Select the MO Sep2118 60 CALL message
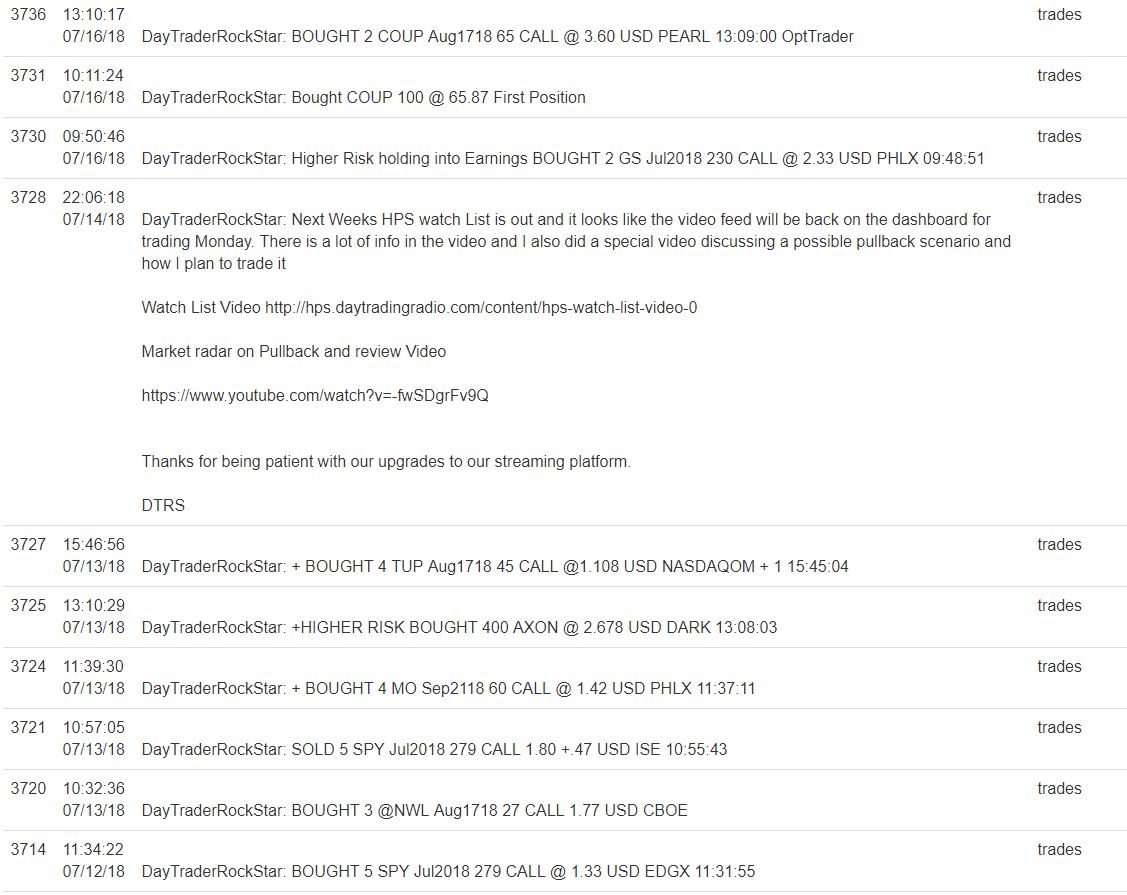 [448, 689]
